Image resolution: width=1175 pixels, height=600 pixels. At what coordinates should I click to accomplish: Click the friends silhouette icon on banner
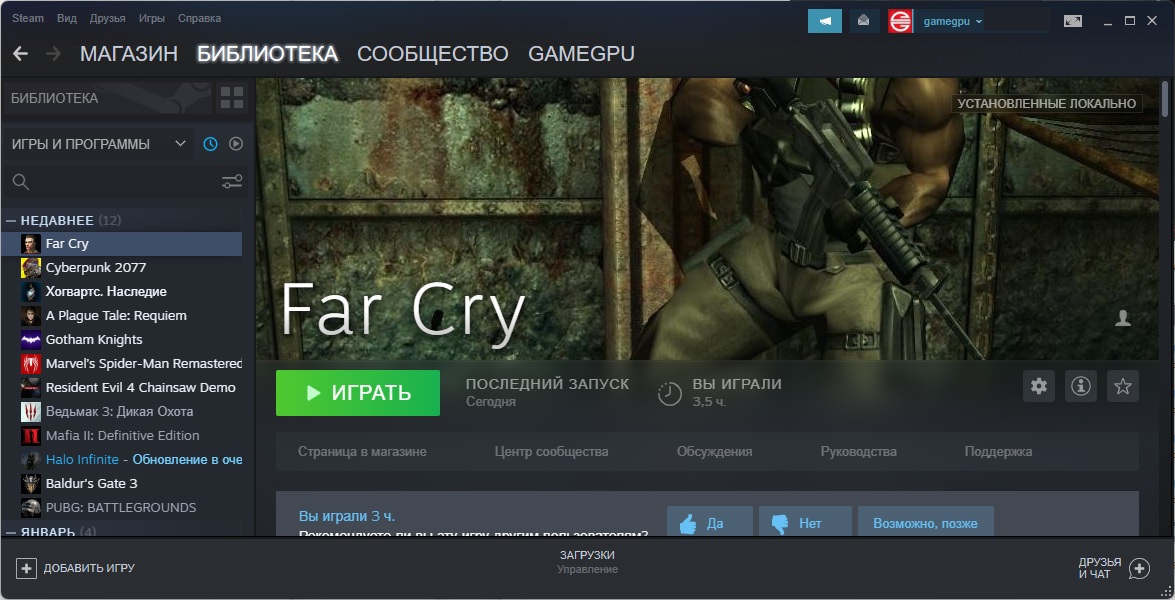click(x=1123, y=318)
